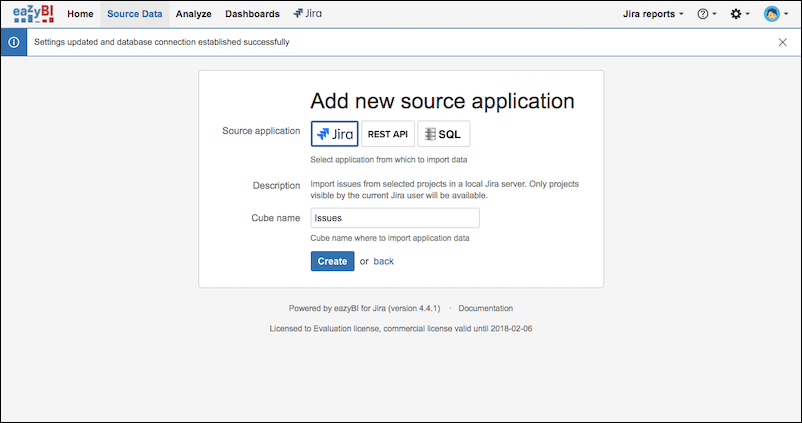The width and height of the screenshot is (802, 423).
Task: Open the Jira link in navigation bar
Action: click(x=307, y=14)
